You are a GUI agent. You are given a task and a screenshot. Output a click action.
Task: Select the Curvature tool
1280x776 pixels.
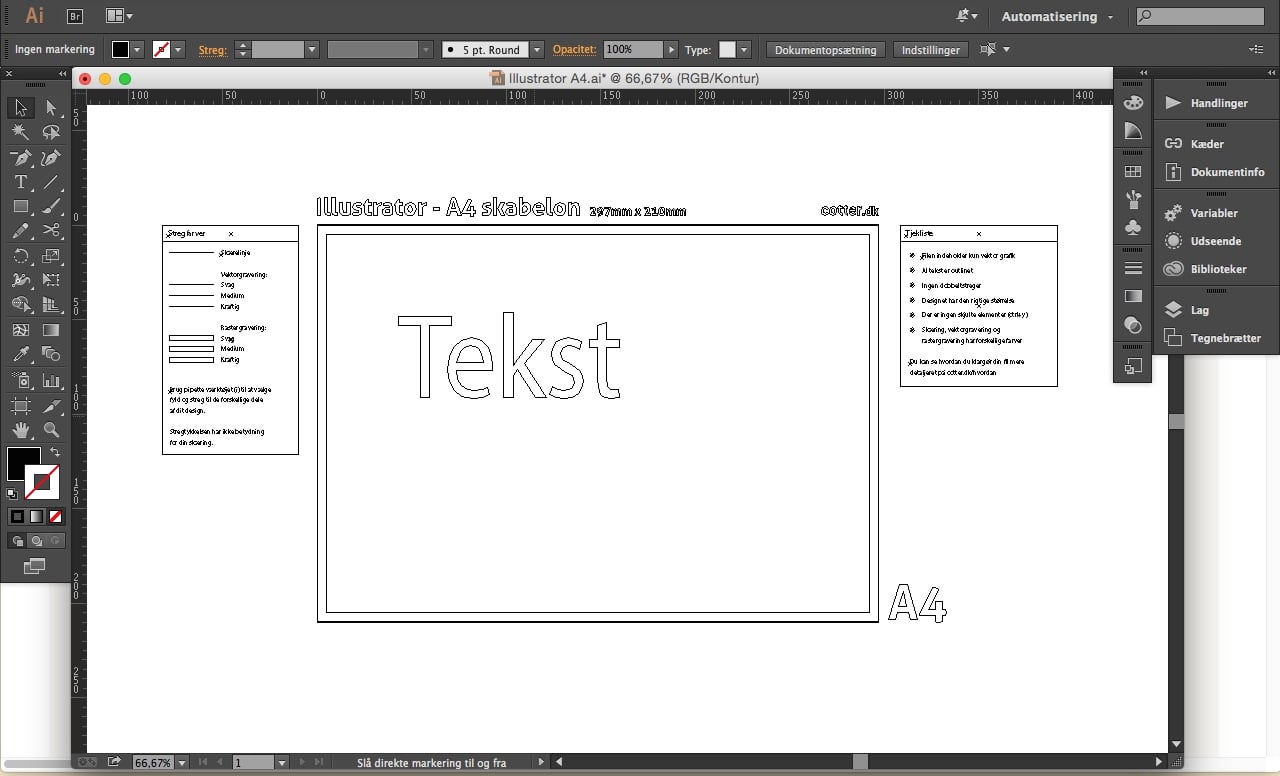51,158
